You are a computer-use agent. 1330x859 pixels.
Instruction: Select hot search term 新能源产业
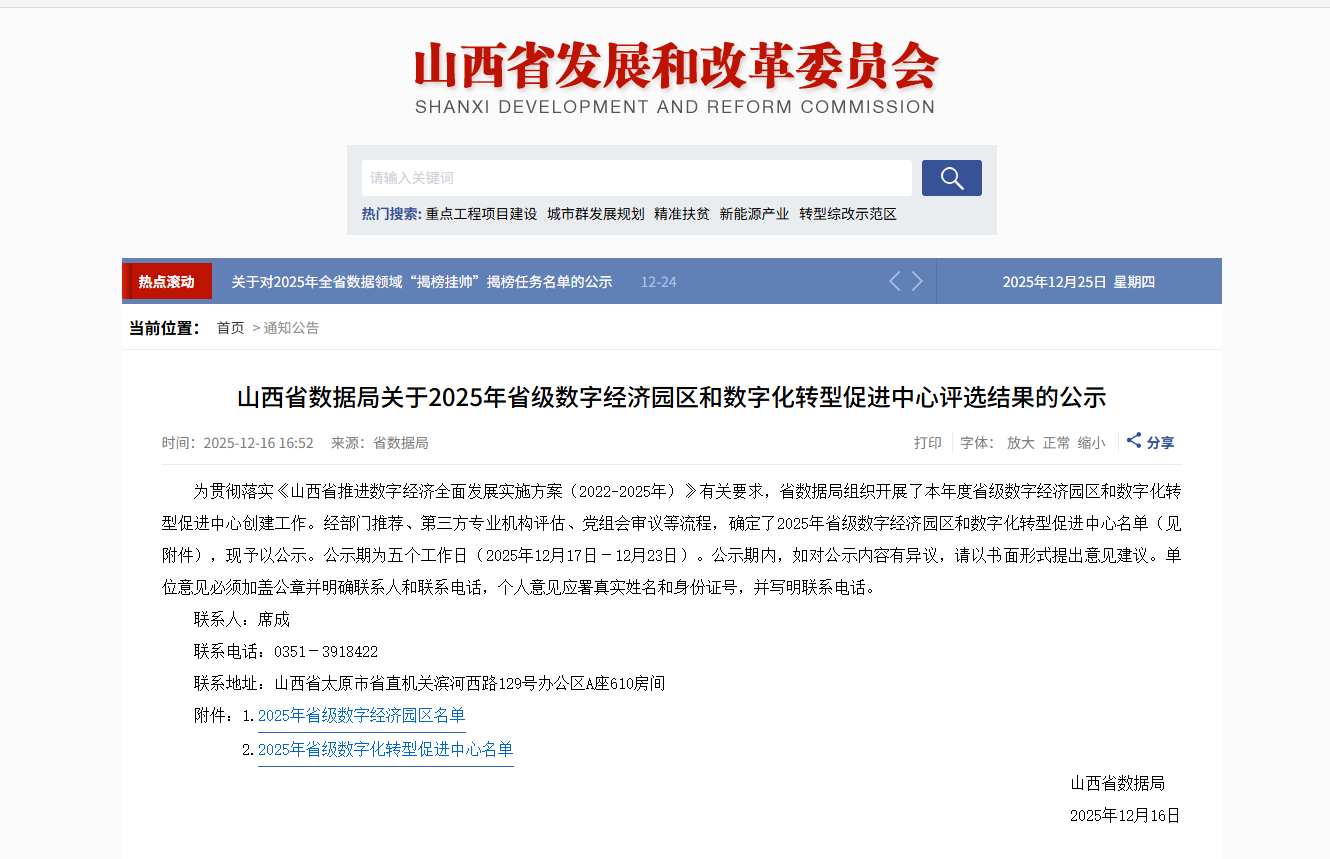755,213
